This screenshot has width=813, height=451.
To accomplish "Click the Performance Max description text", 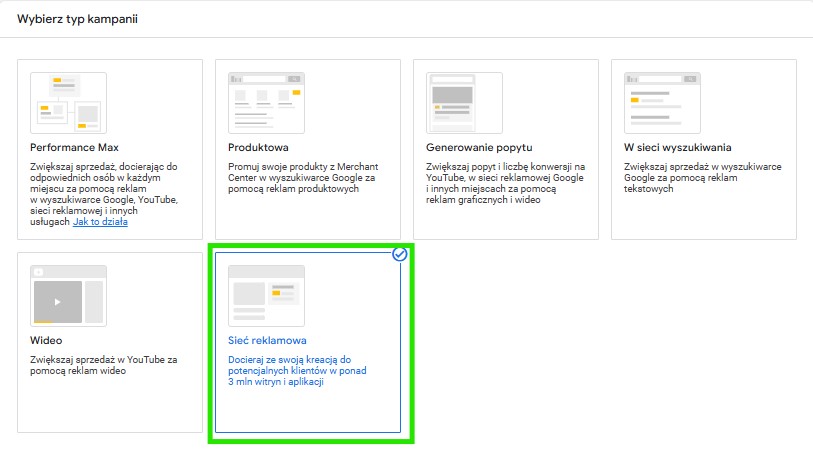I will [104, 194].
